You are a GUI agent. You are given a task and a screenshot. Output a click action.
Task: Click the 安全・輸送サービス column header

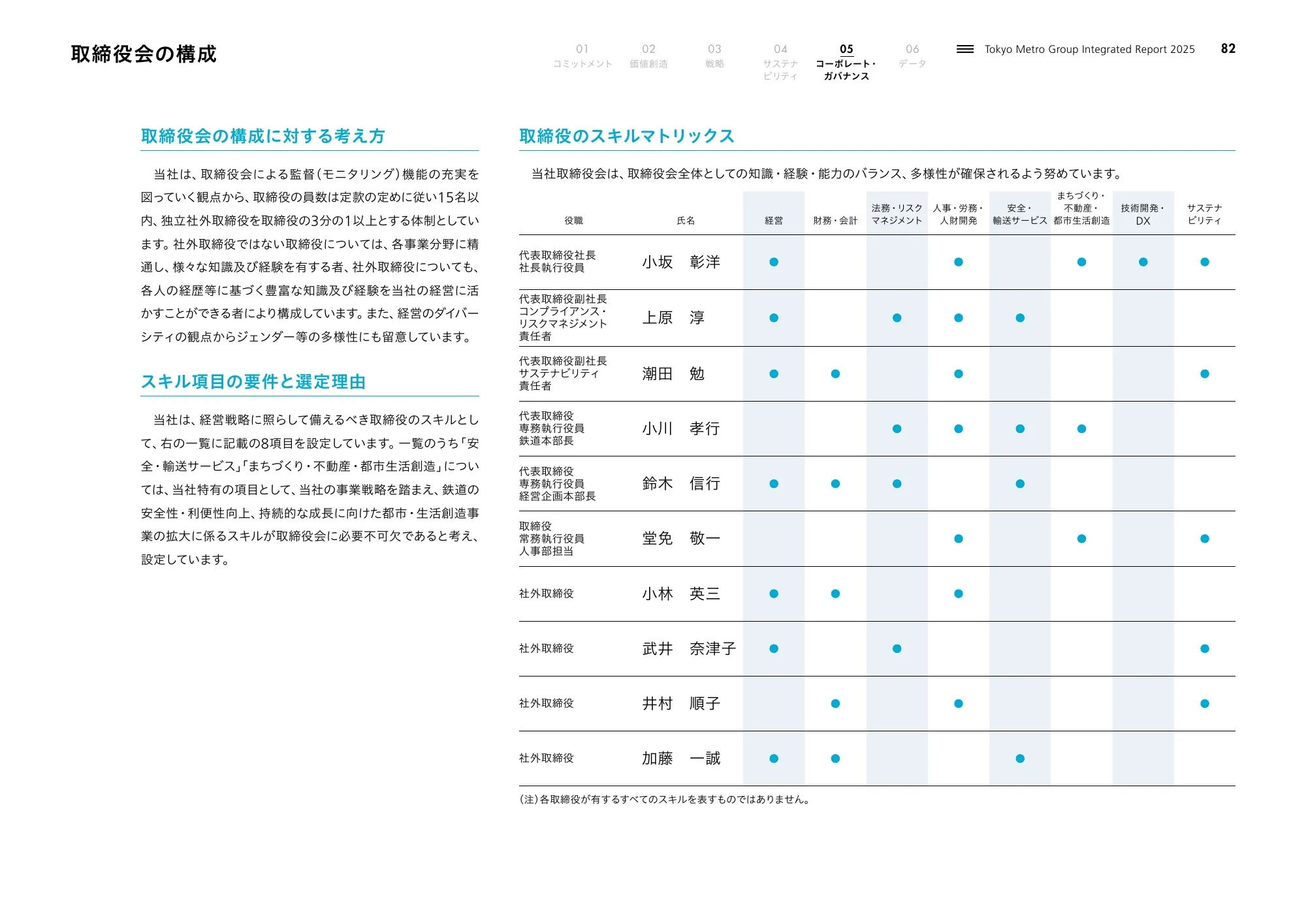click(1019, 214)
